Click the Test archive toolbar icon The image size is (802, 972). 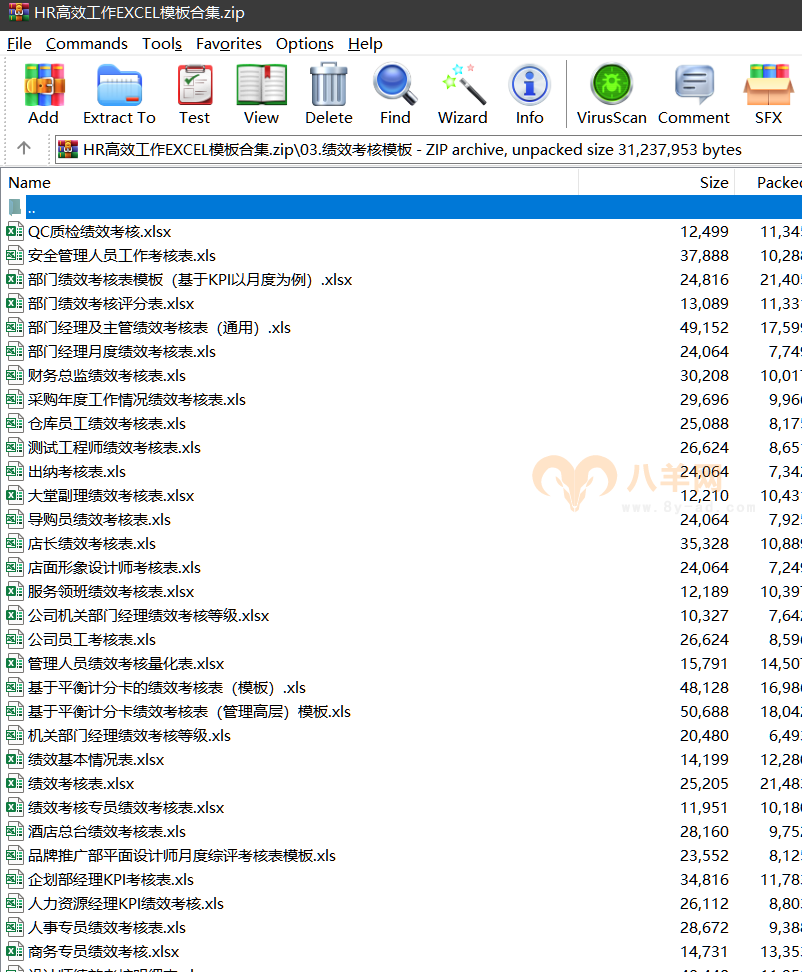point(195,86)
